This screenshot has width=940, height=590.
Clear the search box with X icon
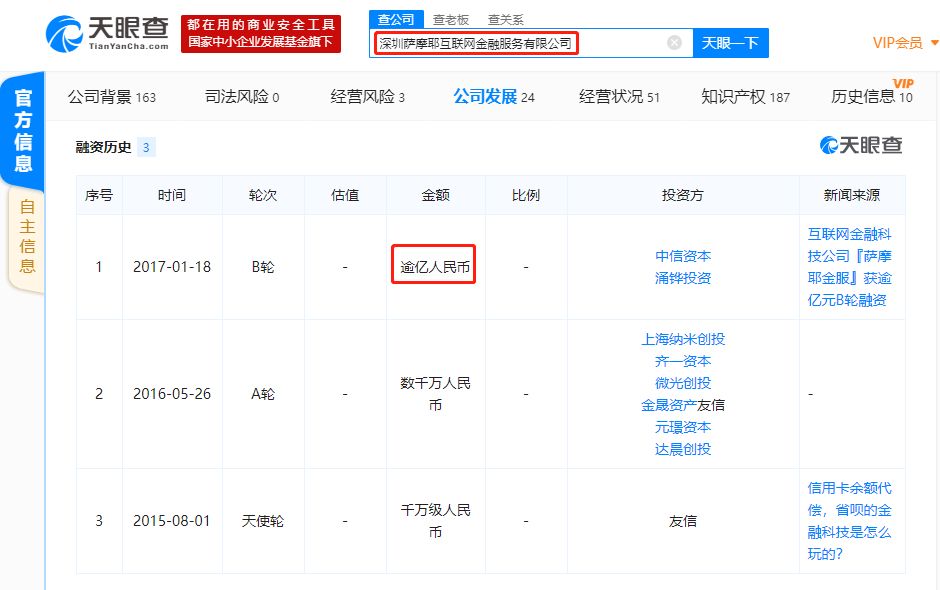pos(674,43)
